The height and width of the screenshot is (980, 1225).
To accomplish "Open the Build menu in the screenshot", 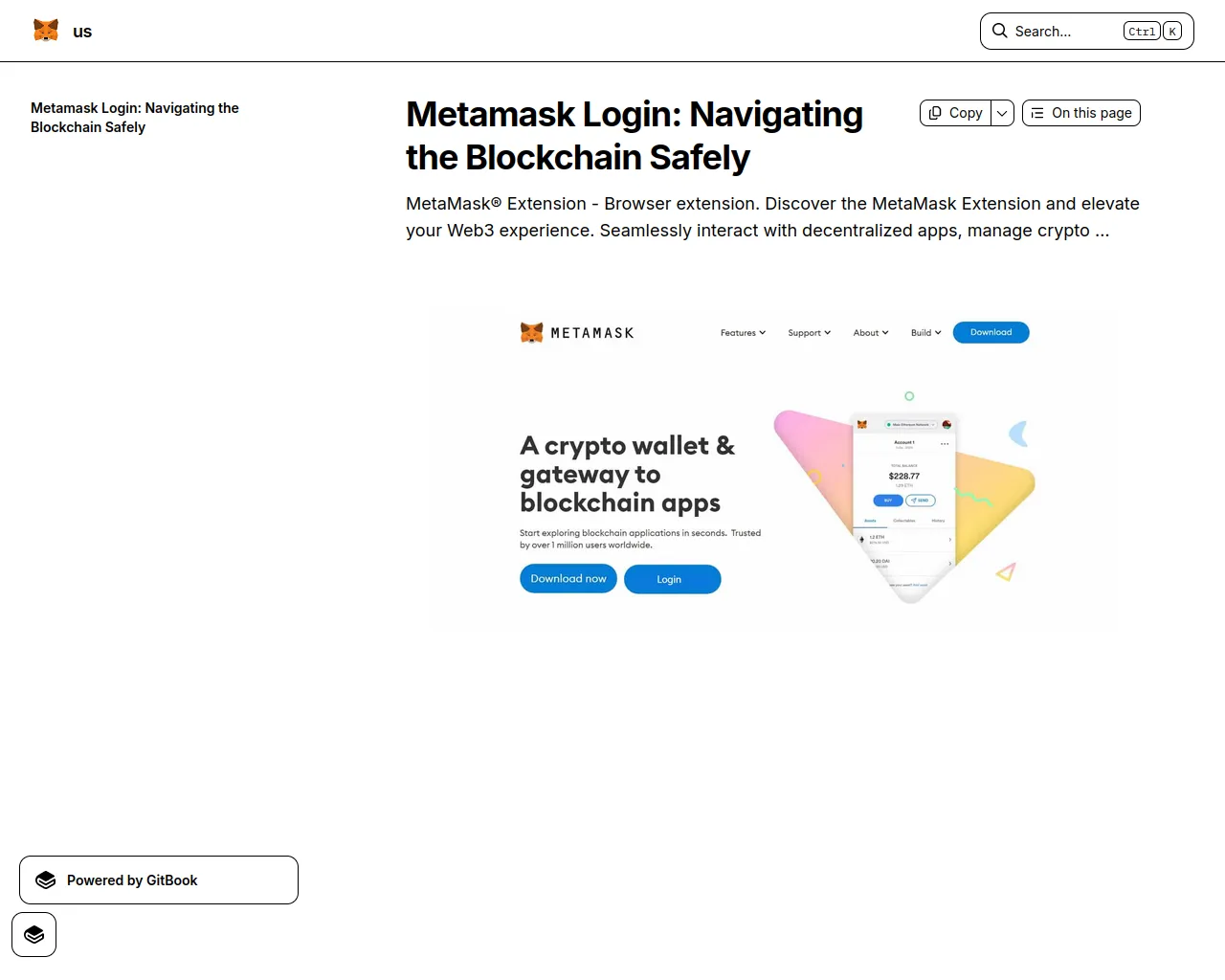I will pyautogui.click(x=925, y=333).
